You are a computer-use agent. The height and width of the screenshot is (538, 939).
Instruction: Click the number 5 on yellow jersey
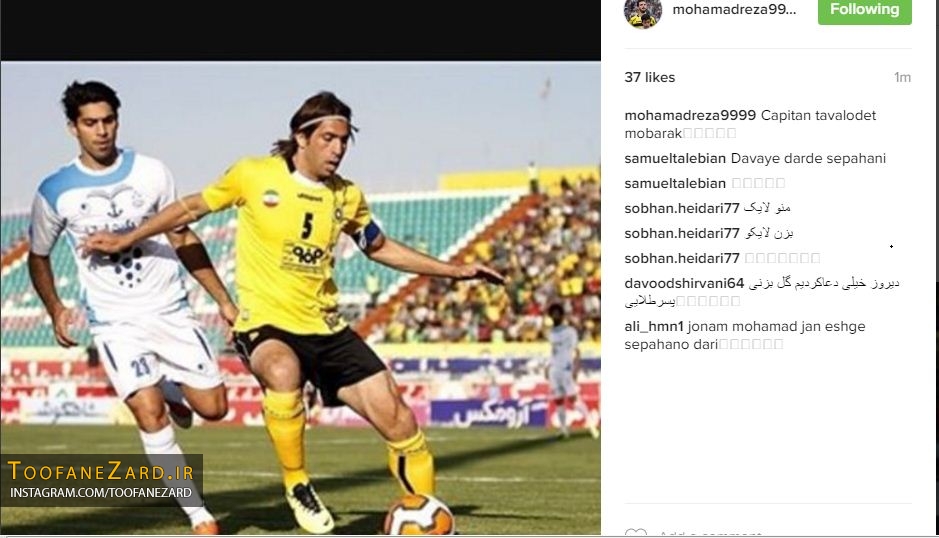point(307,226)
